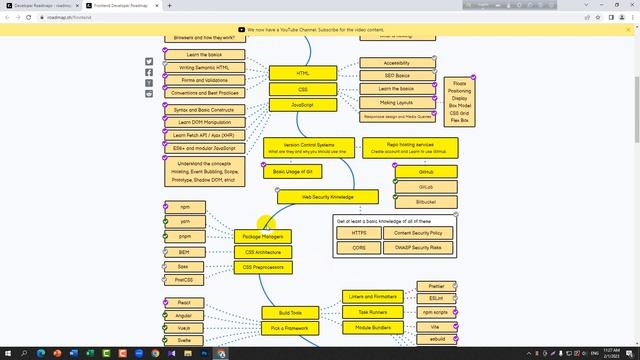Open File Explorer from the taskbar
This screenshot has height=360, width=640.
(x=188, y=353)
